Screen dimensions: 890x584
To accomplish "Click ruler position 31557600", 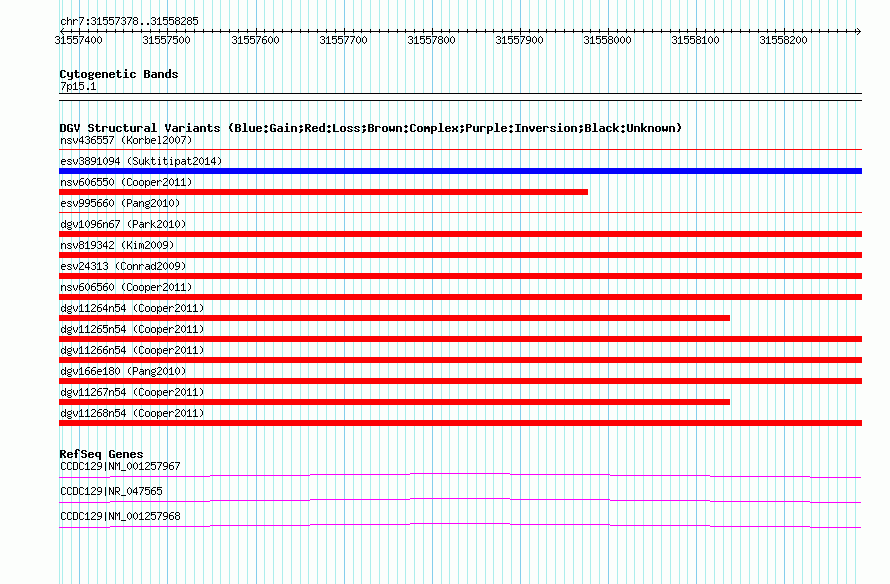I will [x=255, y=40].
